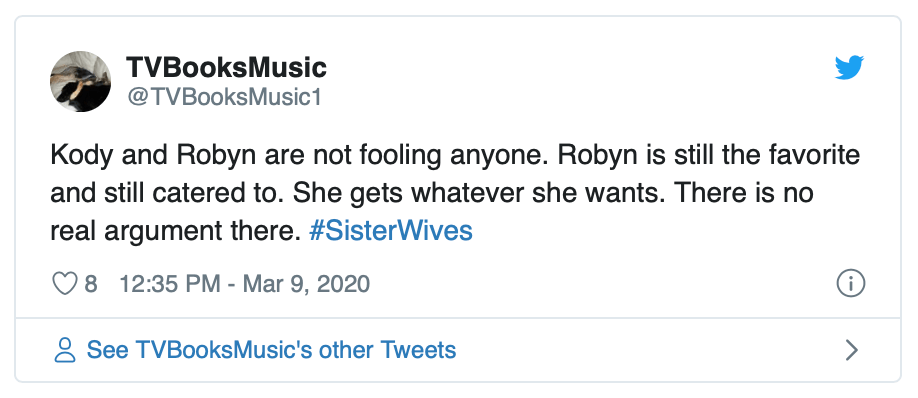Click the Twitter bird logo icon
918x398 pixels.
pyautogui.click(x=849, y=68)
